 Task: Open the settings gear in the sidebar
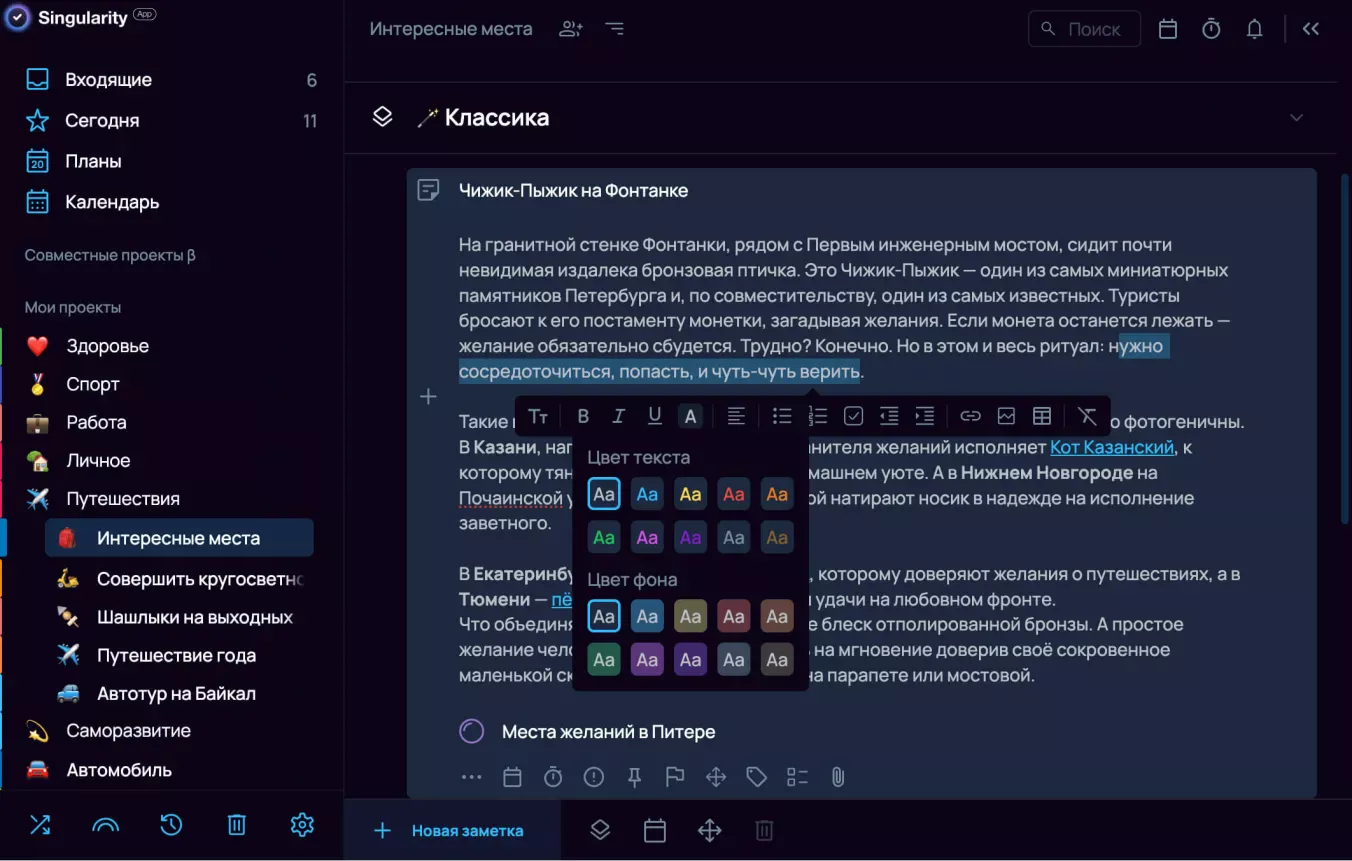(x=302, y=825)
